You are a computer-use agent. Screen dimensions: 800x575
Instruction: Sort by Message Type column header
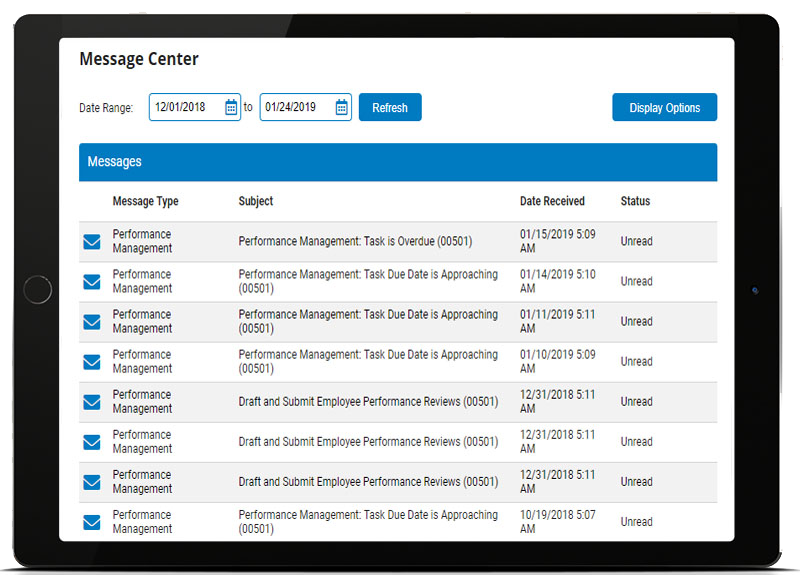click(x=145, y=201)
